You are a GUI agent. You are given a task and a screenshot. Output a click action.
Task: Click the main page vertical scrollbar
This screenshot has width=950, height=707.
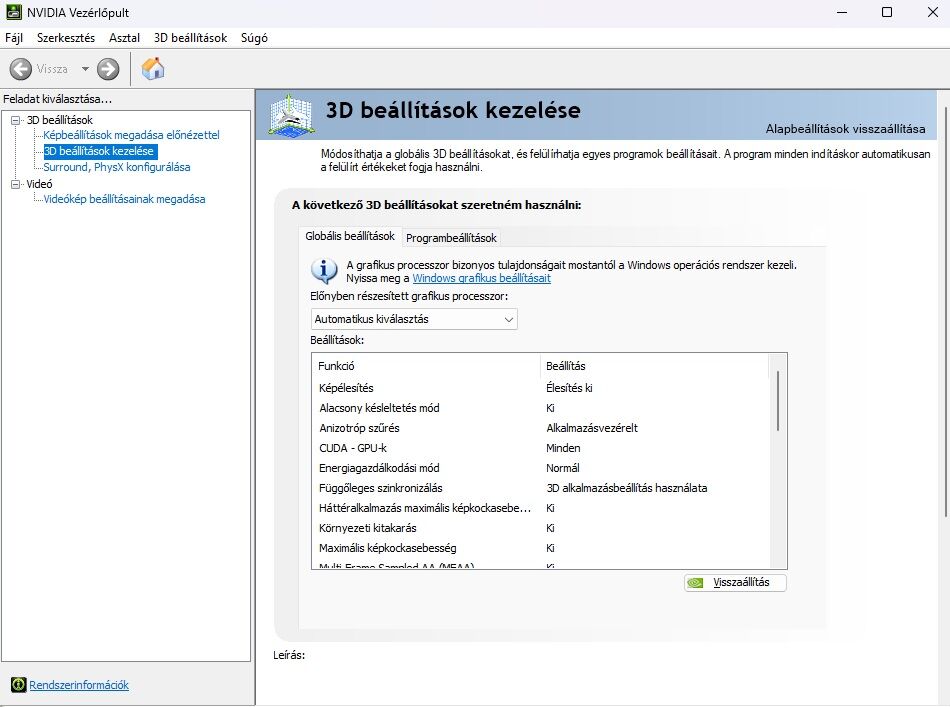(945, 311)
